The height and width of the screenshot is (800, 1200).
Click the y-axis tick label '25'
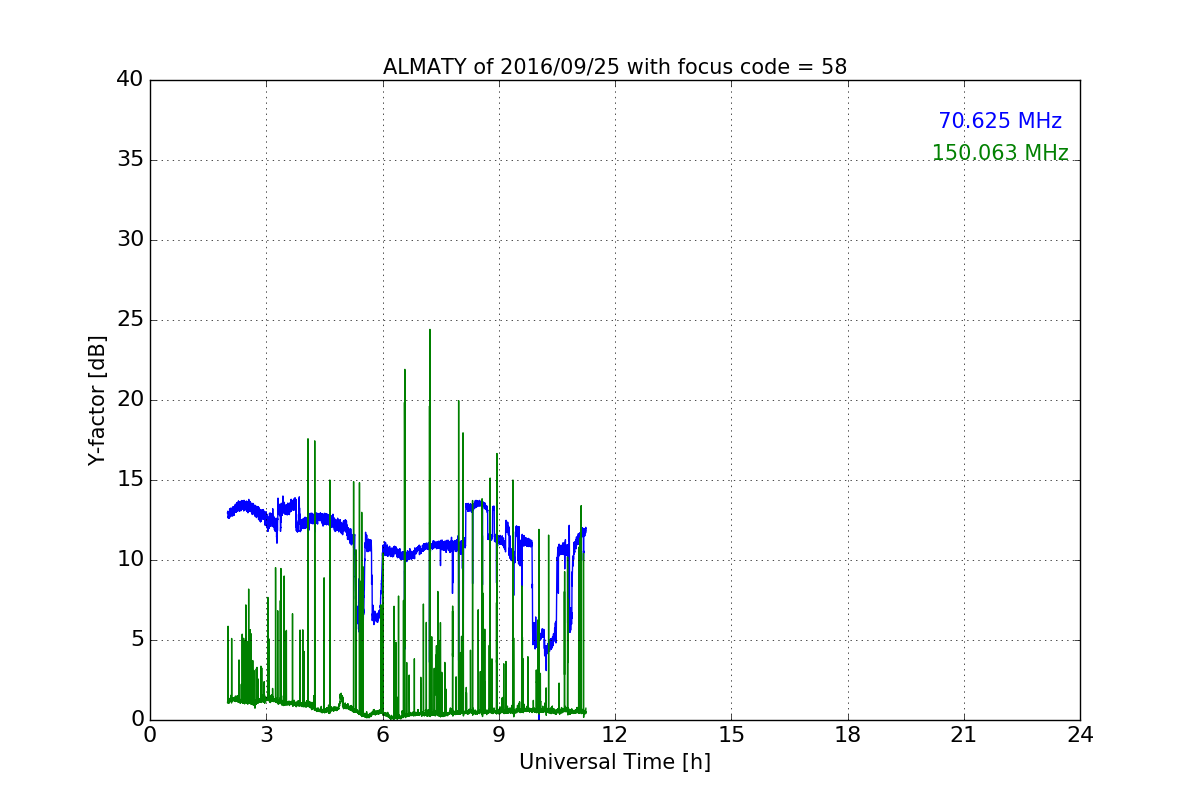[x=130, y=320]
